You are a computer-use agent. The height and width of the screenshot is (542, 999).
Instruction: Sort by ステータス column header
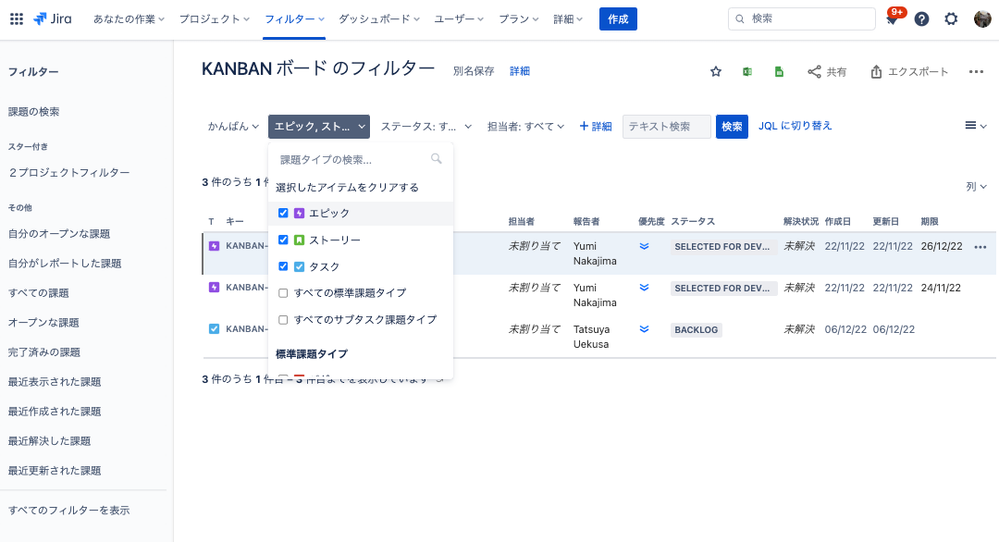[693, 221]
